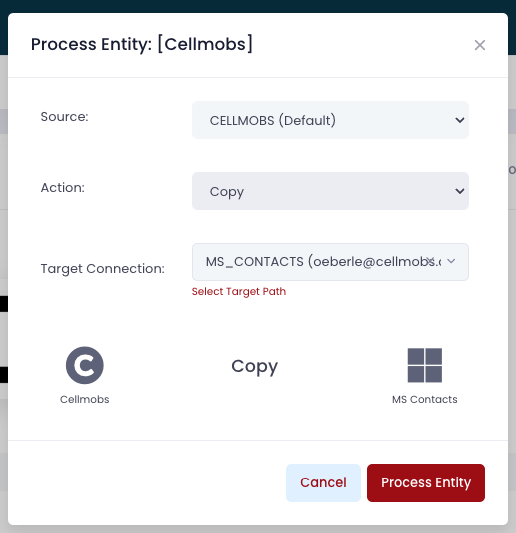The image size is (516, 533).
Task: Expand the Target Connection chevron
Action: [x=451, y=261]
